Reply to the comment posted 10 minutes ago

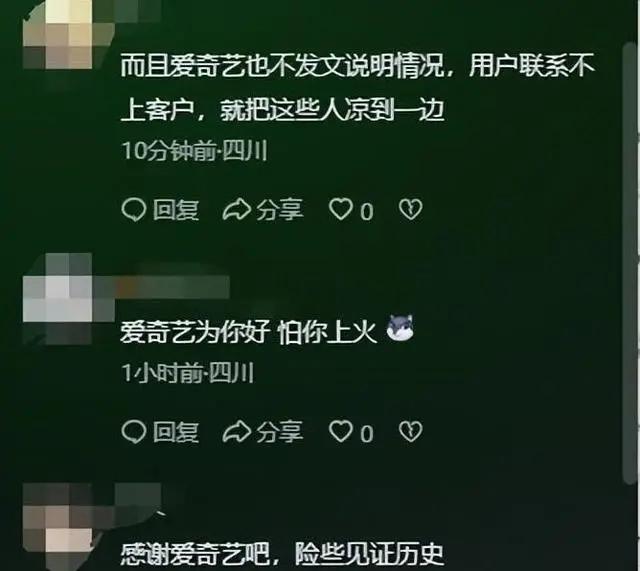160,210
